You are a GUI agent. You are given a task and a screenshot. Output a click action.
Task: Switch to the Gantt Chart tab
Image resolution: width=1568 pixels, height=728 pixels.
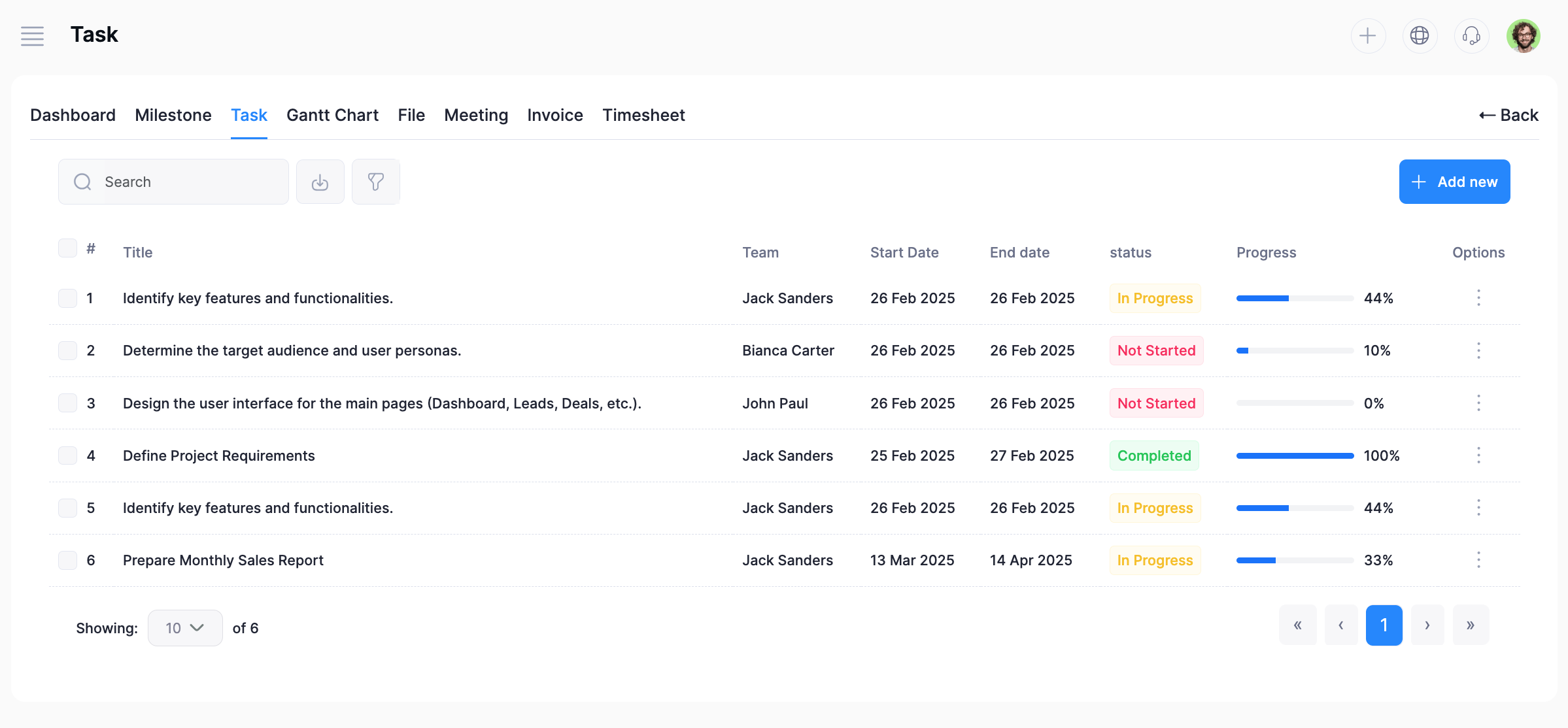332,116
